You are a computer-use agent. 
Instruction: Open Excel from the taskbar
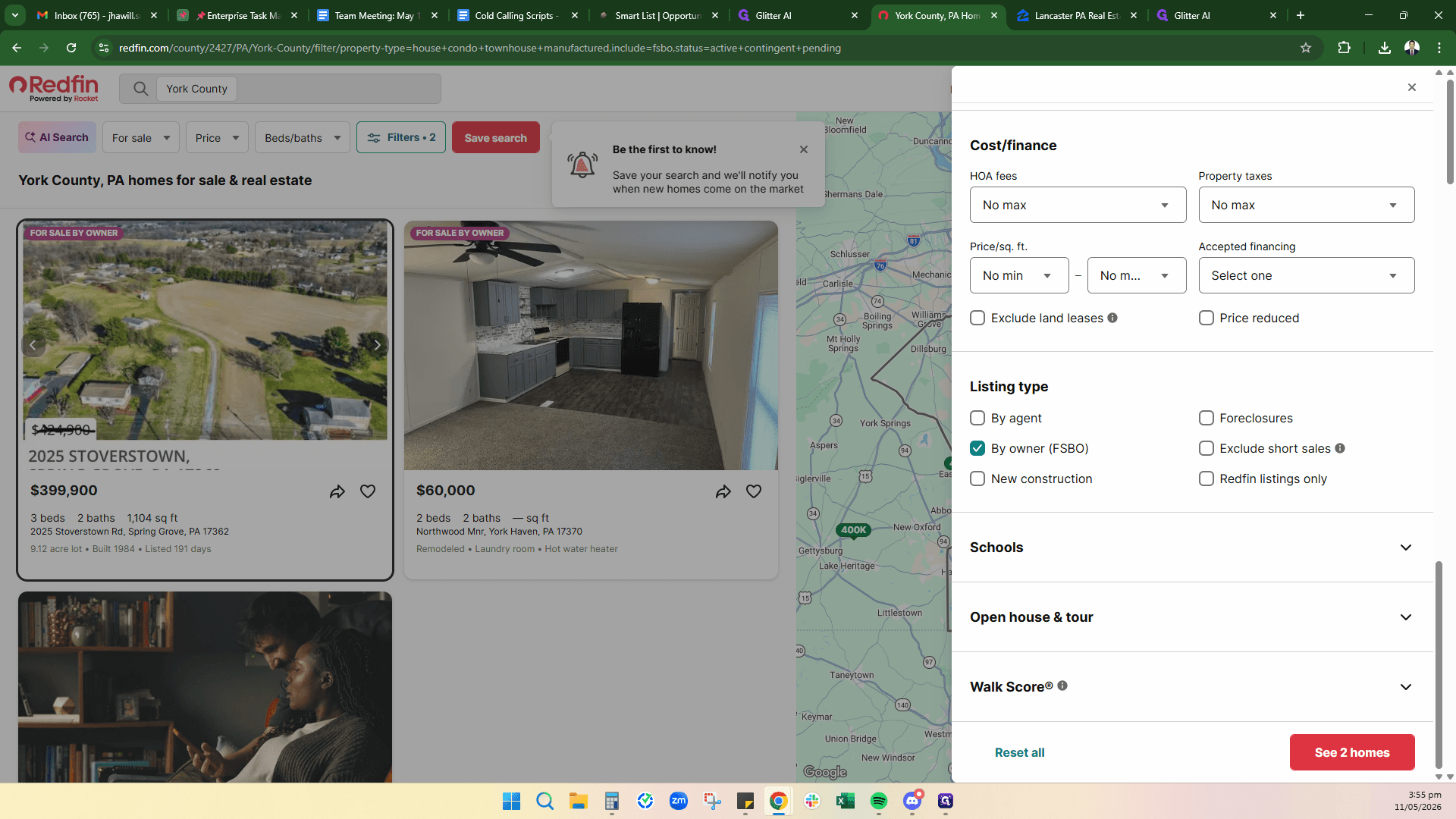click(x=846, y=801)
